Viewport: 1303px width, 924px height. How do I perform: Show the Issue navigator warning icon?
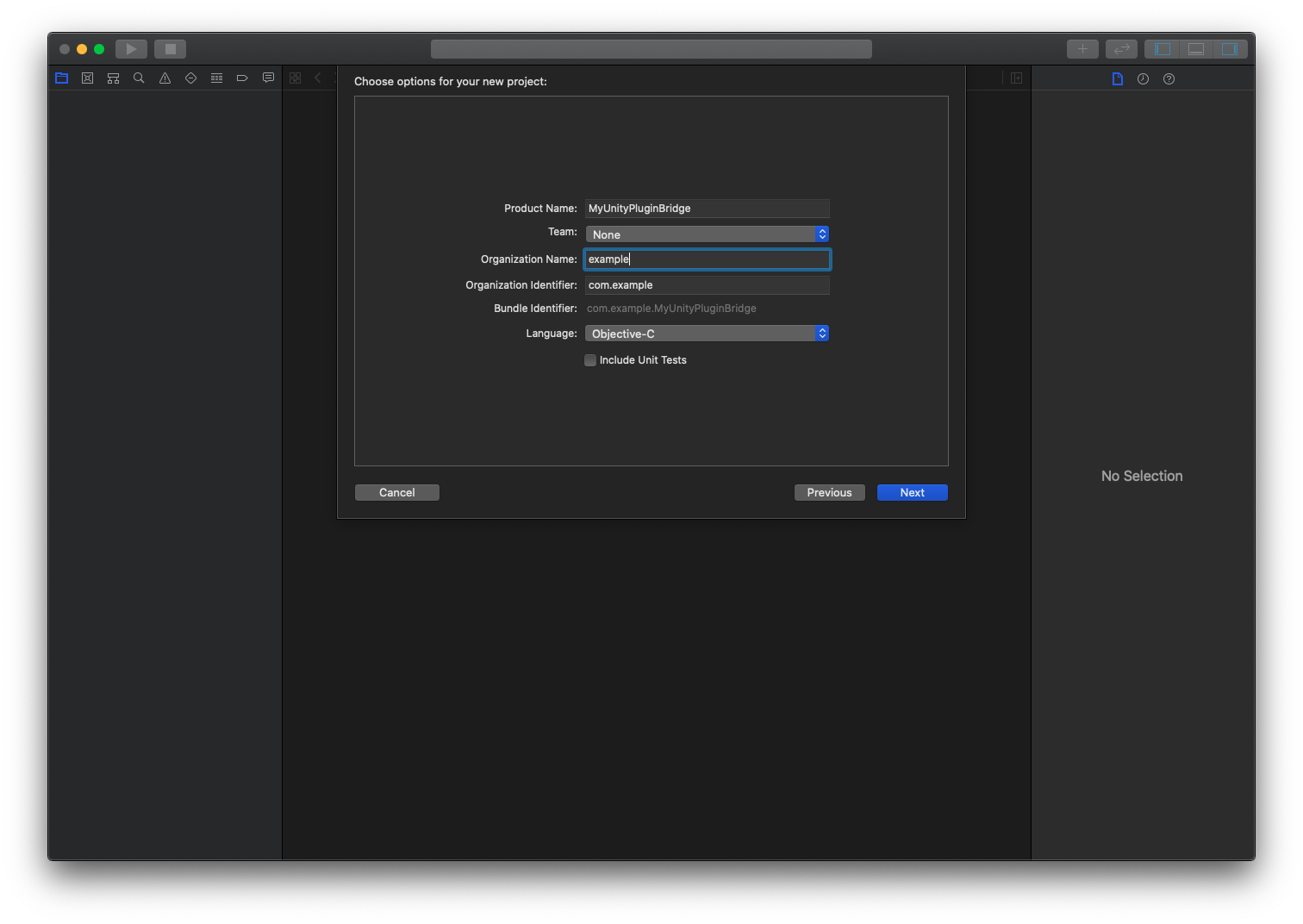click(x=165, y=78)
